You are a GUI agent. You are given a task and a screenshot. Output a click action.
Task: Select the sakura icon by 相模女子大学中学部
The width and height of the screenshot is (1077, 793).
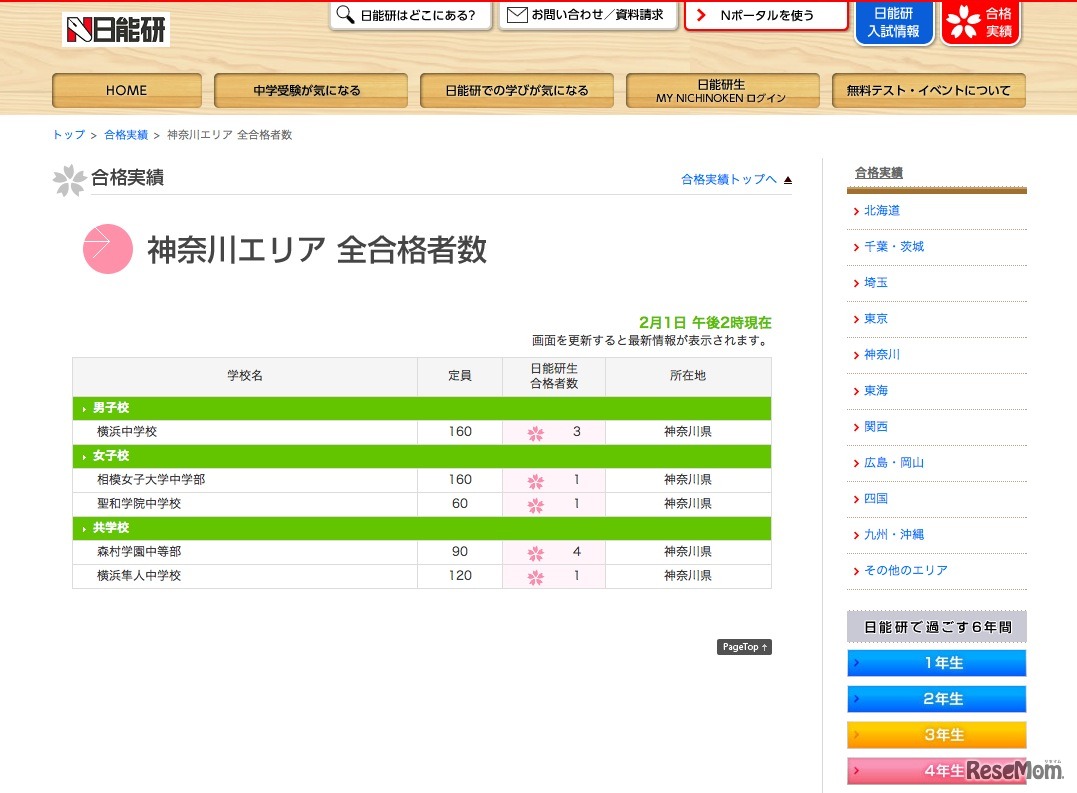pos(534,480)
